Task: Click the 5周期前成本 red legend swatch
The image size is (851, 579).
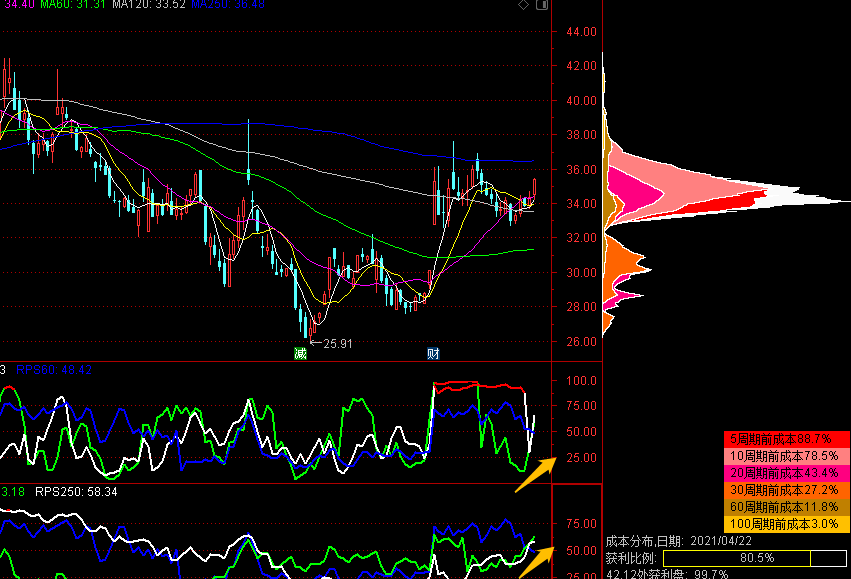Action: click(x=786, y=439)
